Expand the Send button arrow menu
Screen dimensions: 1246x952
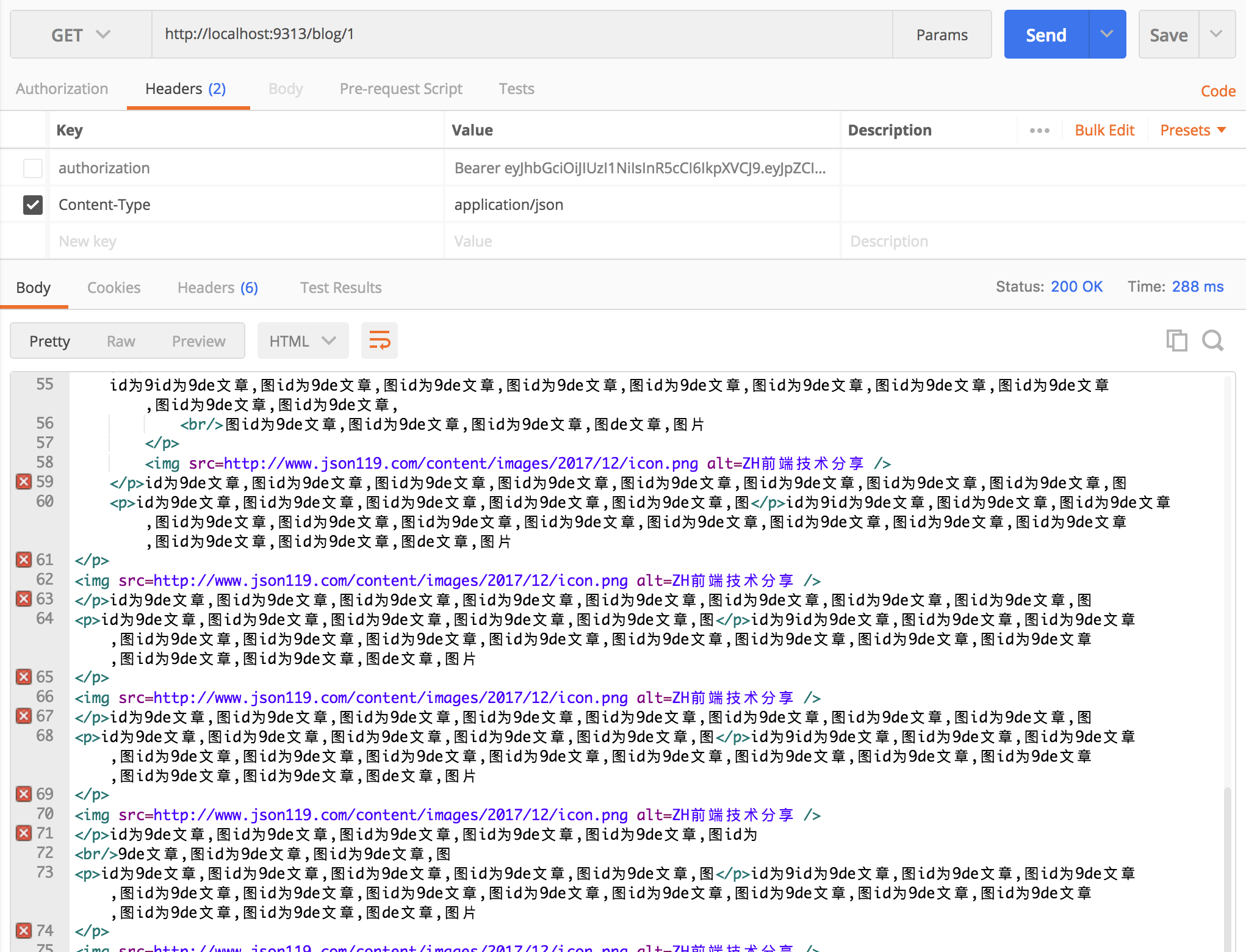(x=1107, y=35)
